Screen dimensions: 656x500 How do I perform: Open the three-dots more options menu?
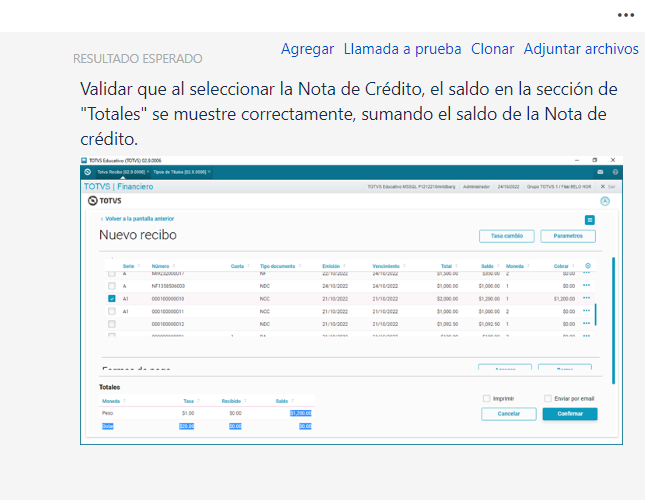tap(625, 15)
